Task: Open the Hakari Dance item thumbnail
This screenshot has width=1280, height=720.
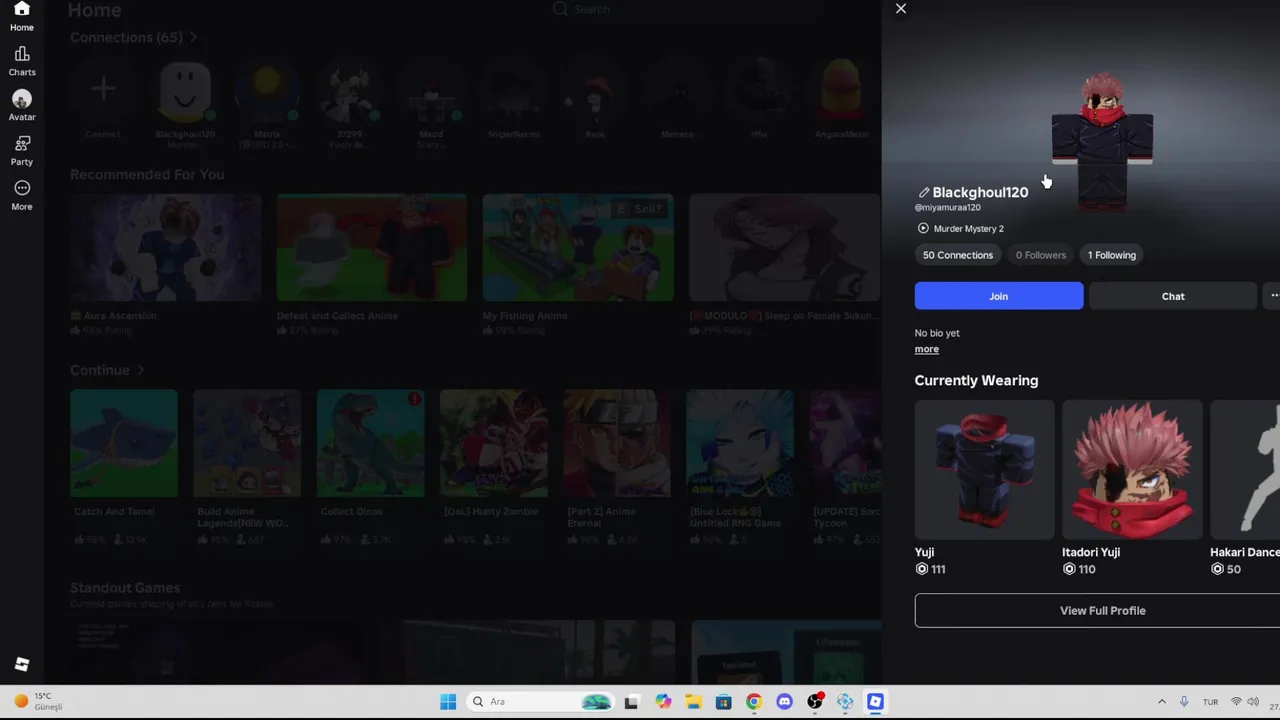Action: [1245, 470]
